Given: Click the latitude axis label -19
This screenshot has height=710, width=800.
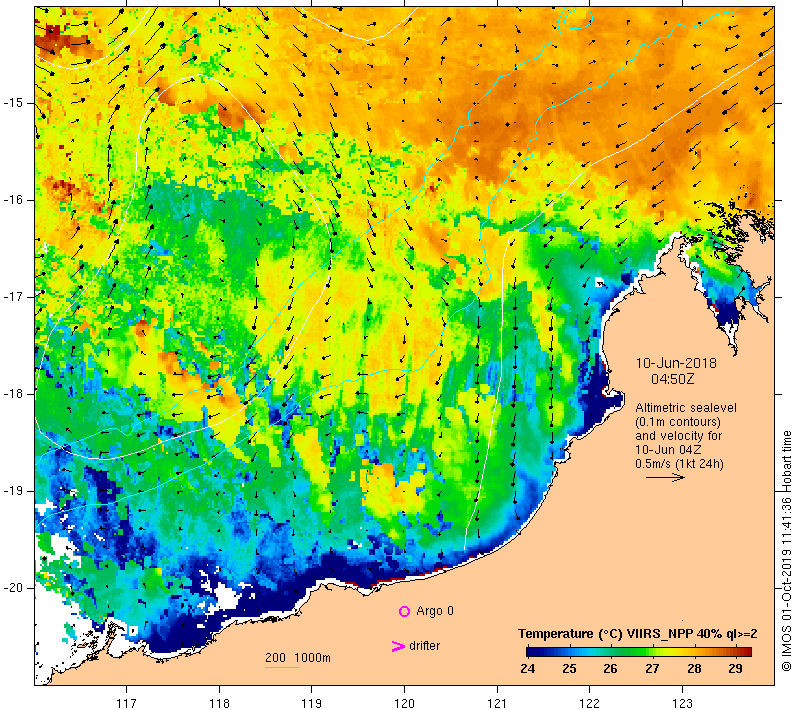Looking at the screenshot, I should point(12,491).
